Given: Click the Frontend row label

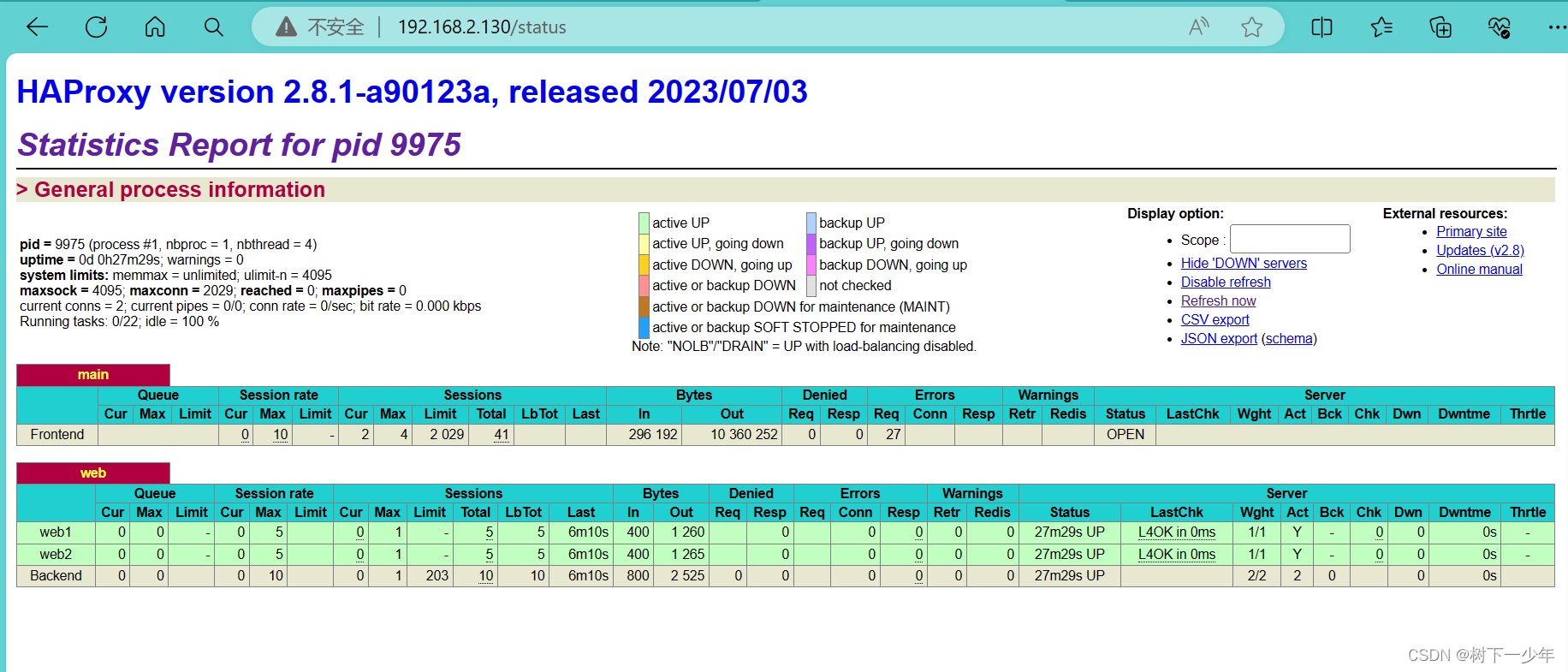Looking at the screenshot, I should pyautogui.click(x=57, y=435).
